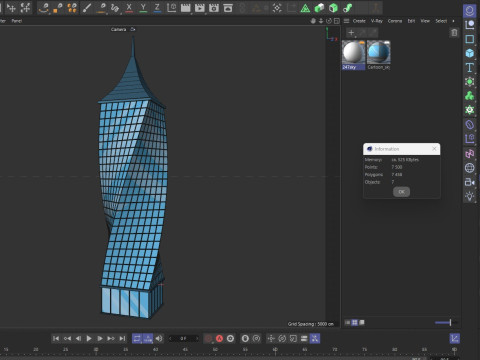This screenshot has width=480, height=360.
Task: Click the snap frame dotted icon
Action: point(277,8)
